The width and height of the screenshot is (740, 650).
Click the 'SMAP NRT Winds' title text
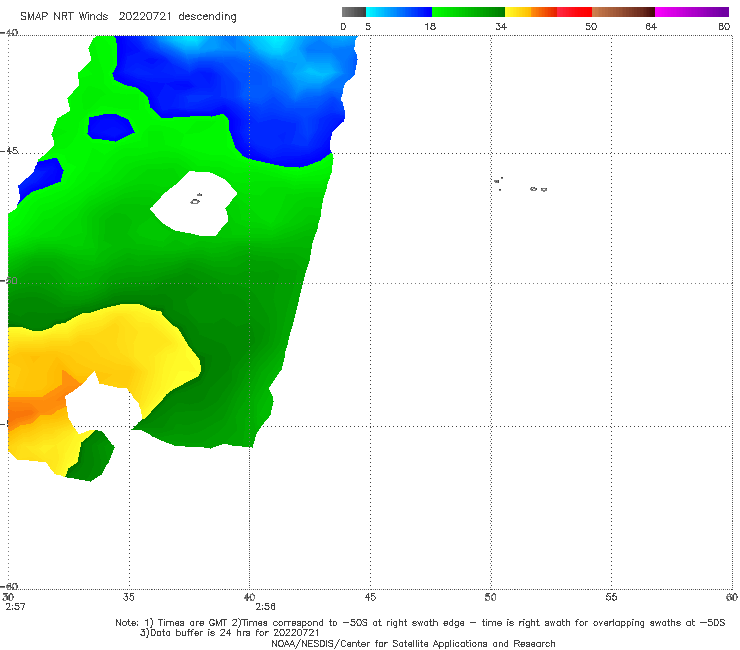pos(64,16)
